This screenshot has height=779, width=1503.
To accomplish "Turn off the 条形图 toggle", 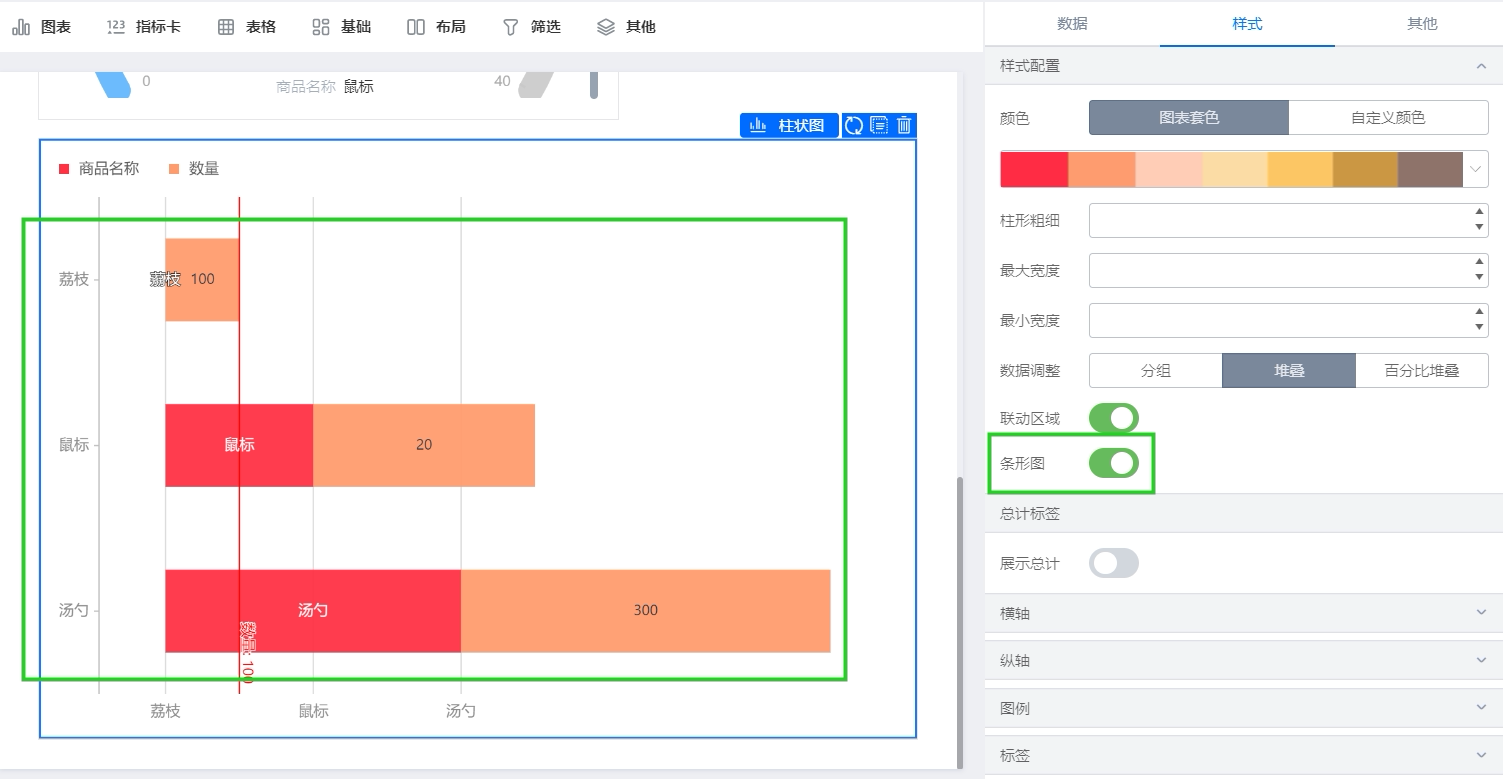I will pos(1114,463).
